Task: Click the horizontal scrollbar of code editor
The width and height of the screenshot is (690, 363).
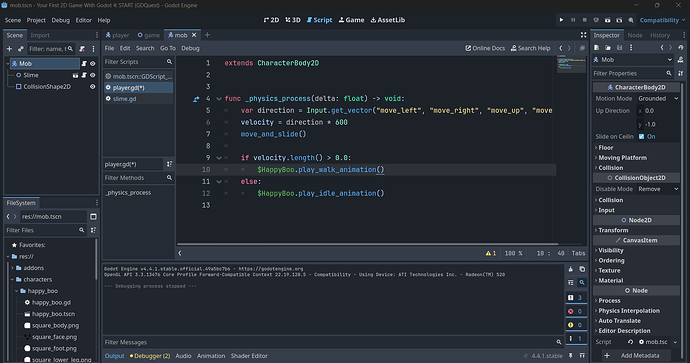Action: click(367, 244)
